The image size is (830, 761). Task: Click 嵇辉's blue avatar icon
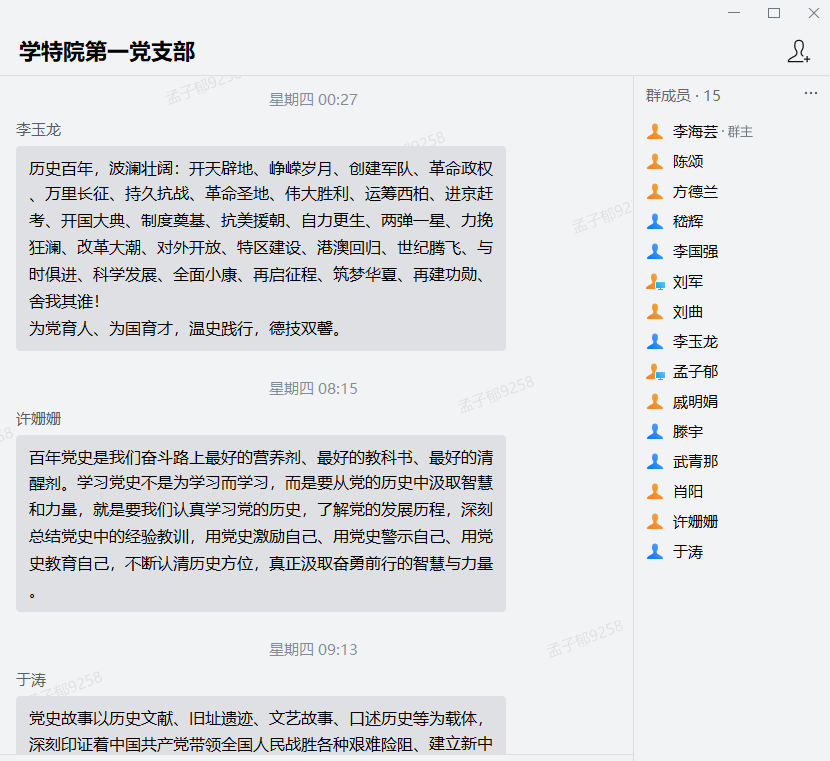pyautogui.click(x=655, y=221)
